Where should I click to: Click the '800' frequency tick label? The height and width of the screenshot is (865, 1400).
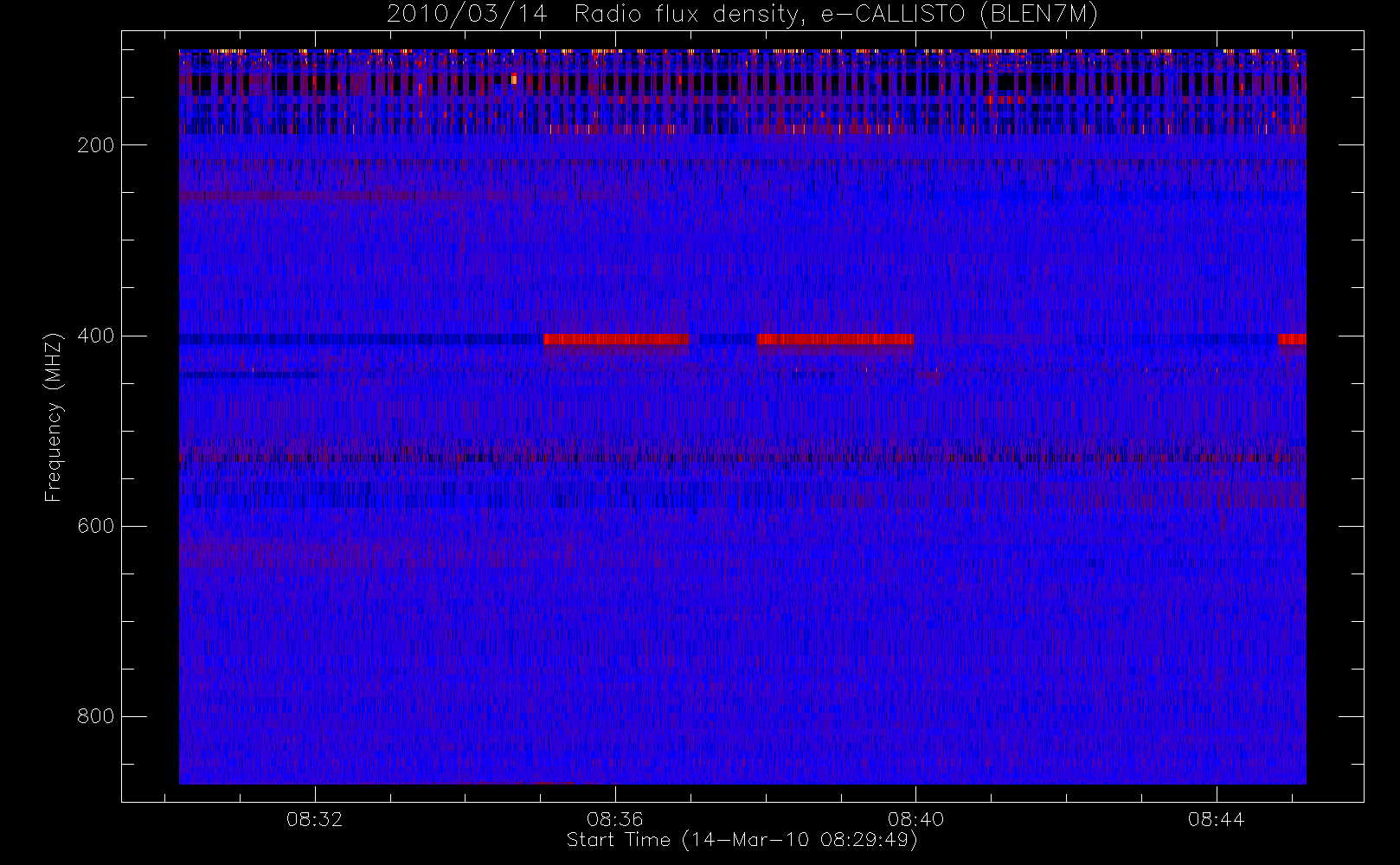(x=96, y=716)
